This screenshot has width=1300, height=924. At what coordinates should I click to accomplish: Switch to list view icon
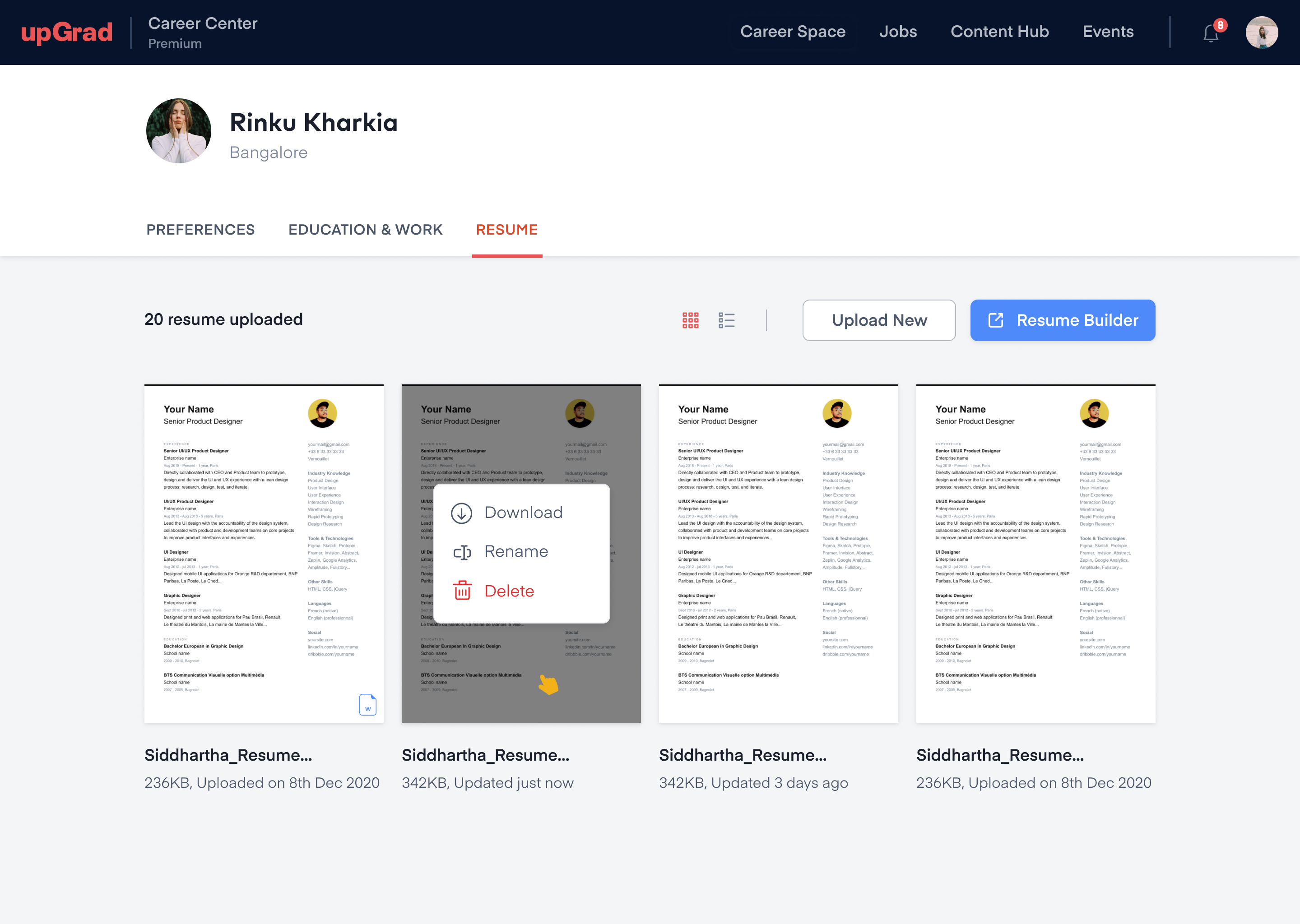click(x=726, y=320)
